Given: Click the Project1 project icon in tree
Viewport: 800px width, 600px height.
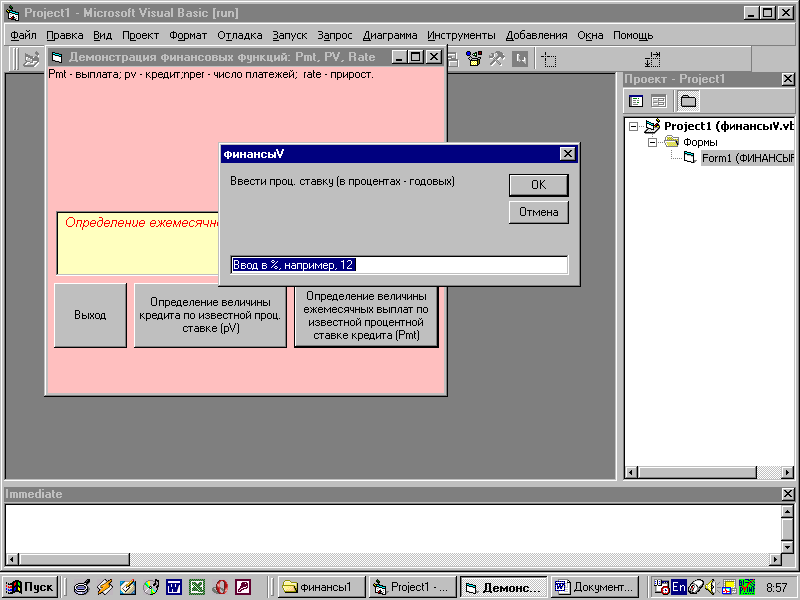Looking at the screenshot, I should point(652,126).
